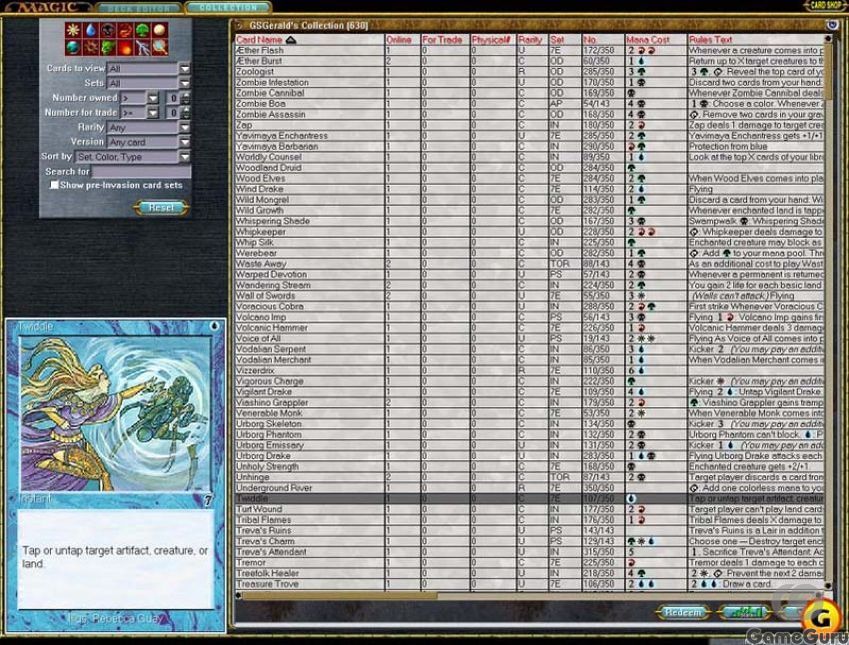Click the horizontal scrollbar thumb under card list

tap(339, 595)
